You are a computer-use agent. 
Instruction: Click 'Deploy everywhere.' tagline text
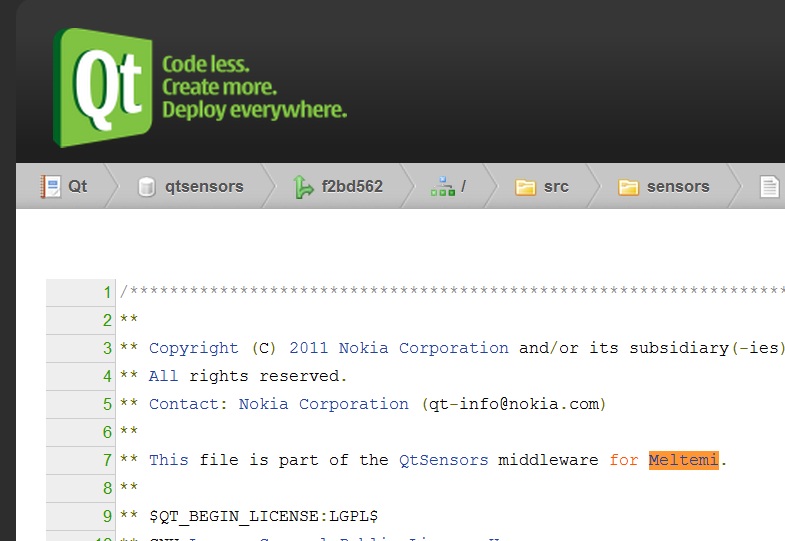(x=255, y=110)
